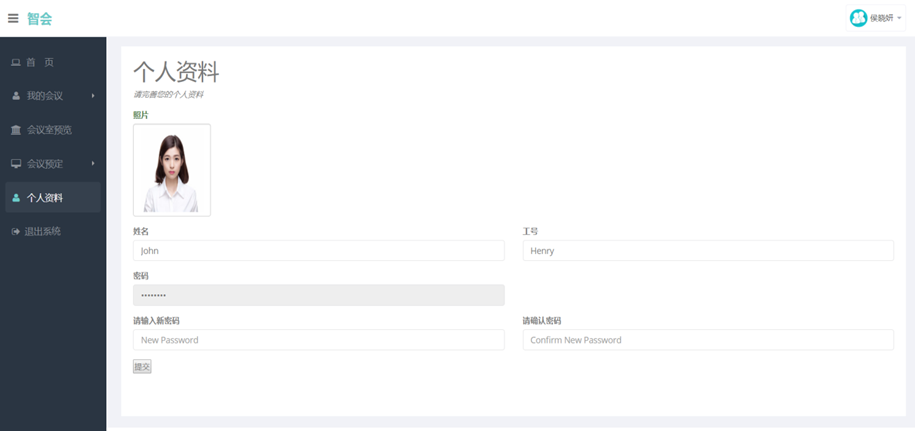Click the disabled 密码 field

tap(319, 295)
